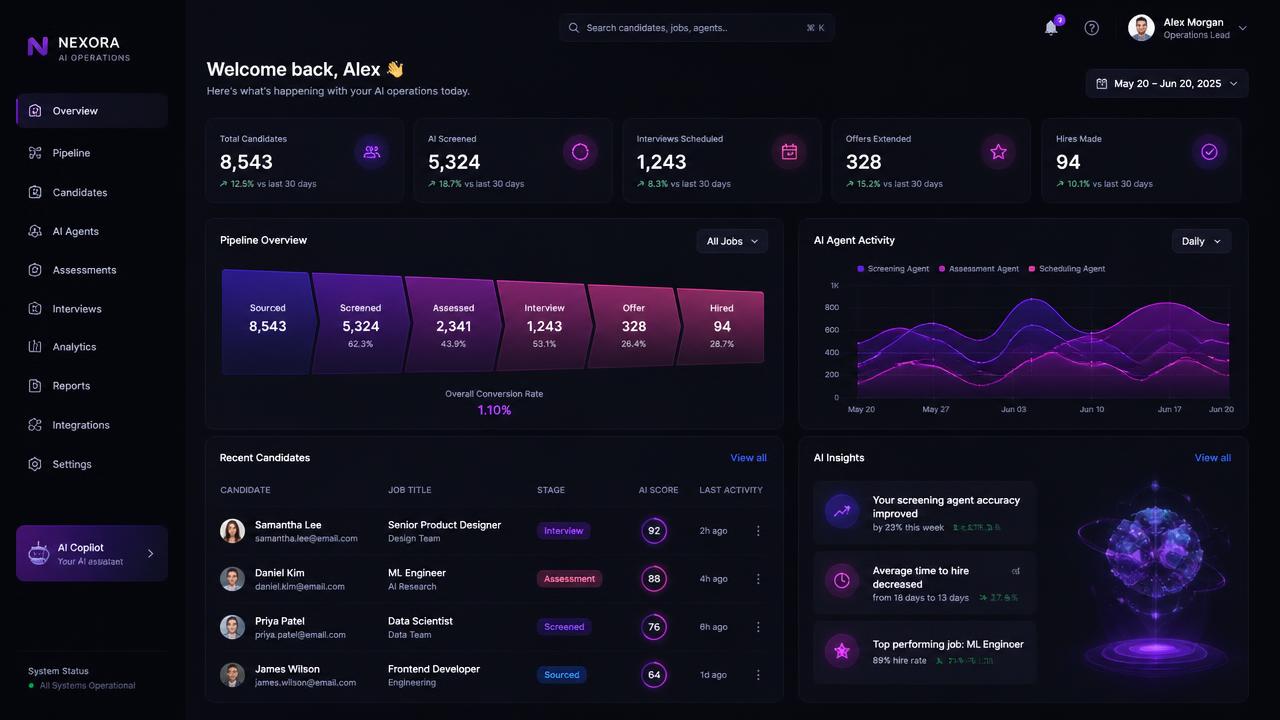Toggle the Assessment Agent legend series
This screenshot has width=1280, height=720.
(x=979, y=269)
